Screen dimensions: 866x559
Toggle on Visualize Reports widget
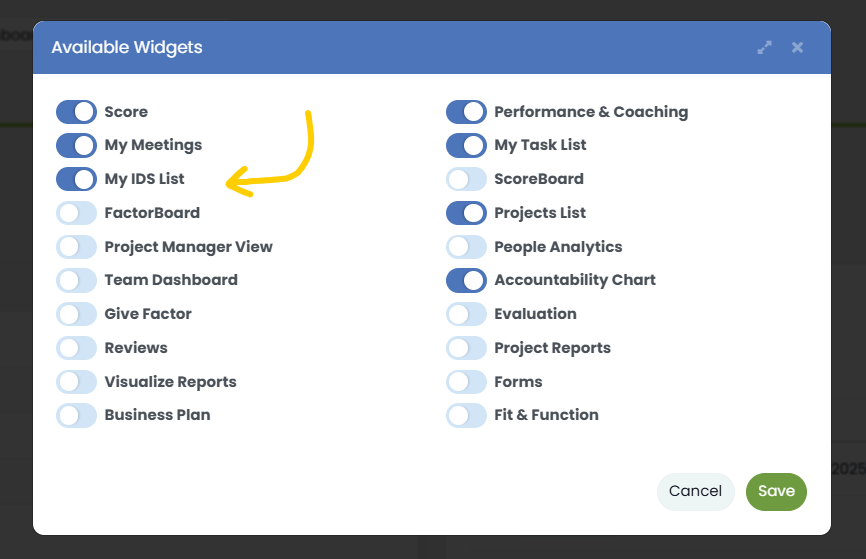click(76, 381)
